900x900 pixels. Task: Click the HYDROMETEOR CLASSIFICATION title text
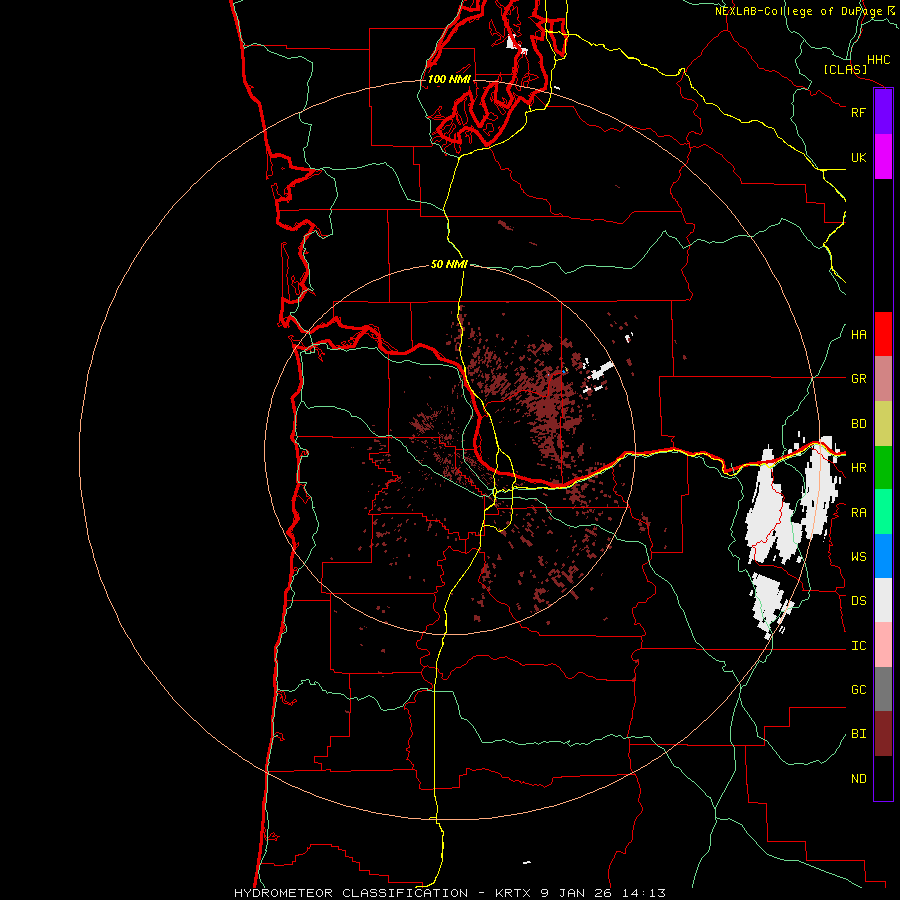point(351,893)
